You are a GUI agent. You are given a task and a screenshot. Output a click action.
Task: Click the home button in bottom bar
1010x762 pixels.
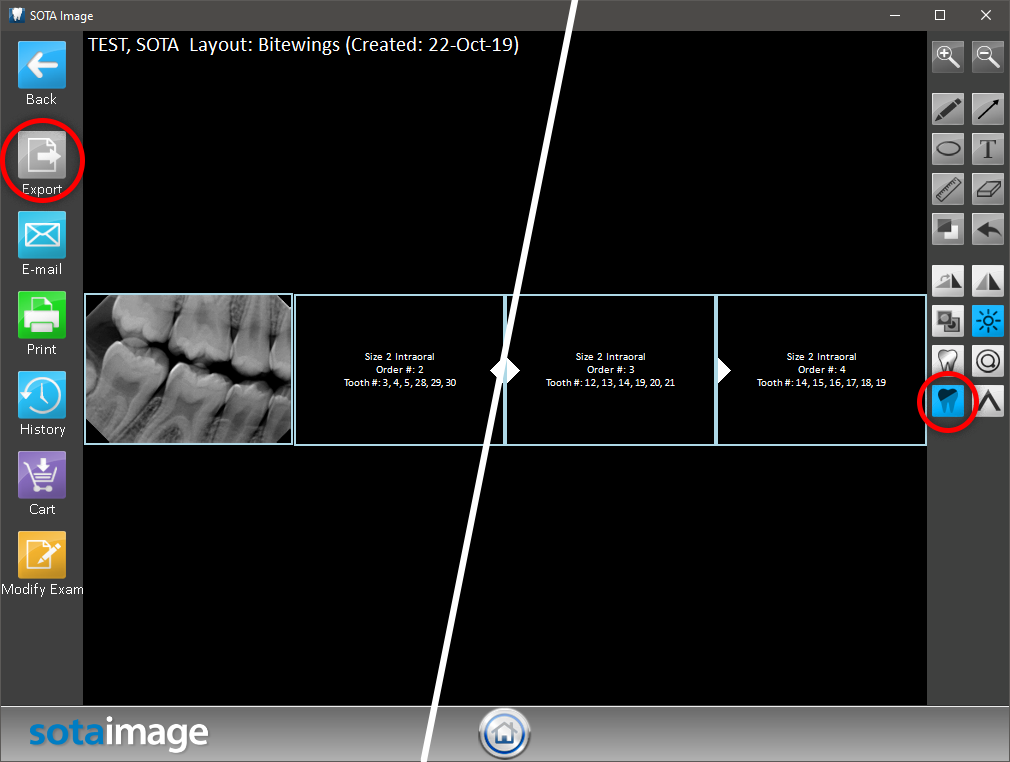tap(505, 735)
